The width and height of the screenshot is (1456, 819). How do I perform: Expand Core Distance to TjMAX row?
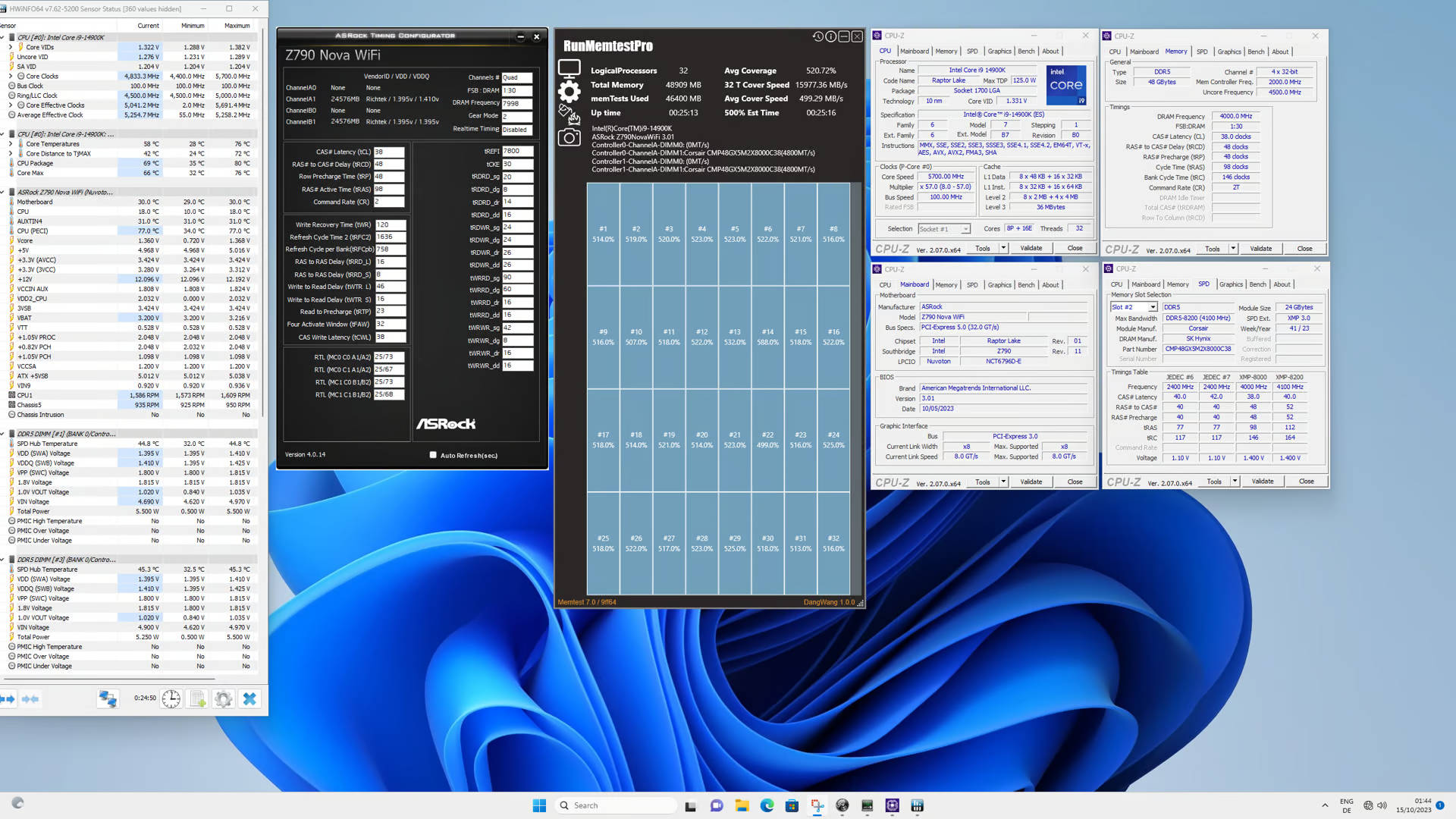pos(11,153)
